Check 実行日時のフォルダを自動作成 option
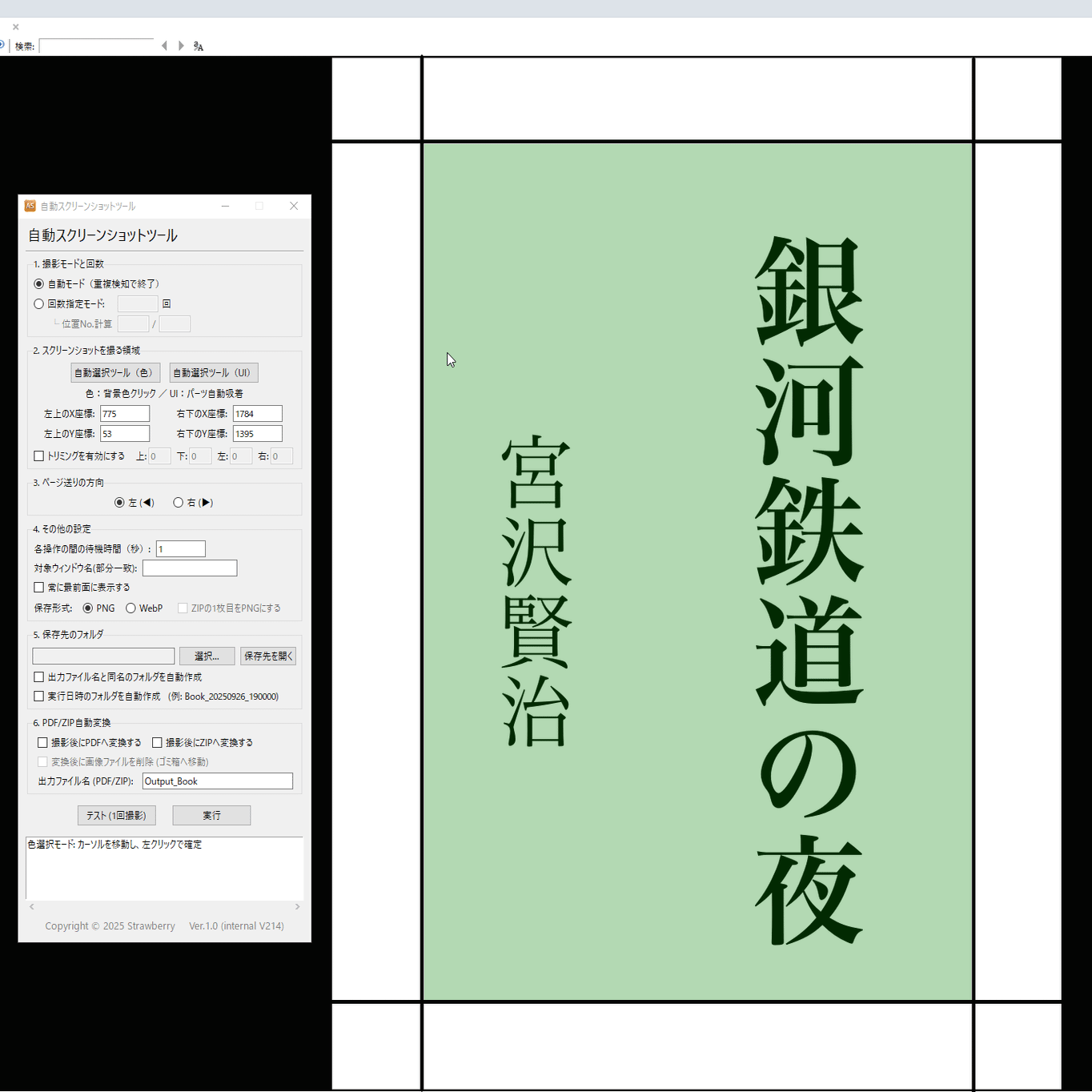This screenshot has width=1092, height=1092. (x=38, y=697)
